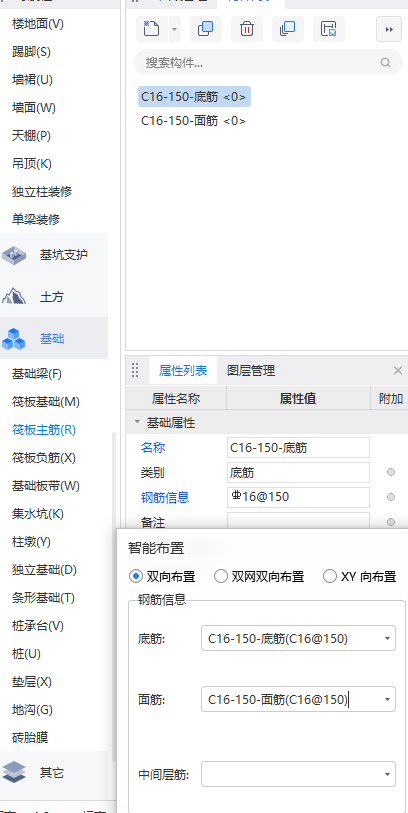Select C16-150-面筋 in component list
The height and width of the screenshot is (813, 408).
pos(193,121)
